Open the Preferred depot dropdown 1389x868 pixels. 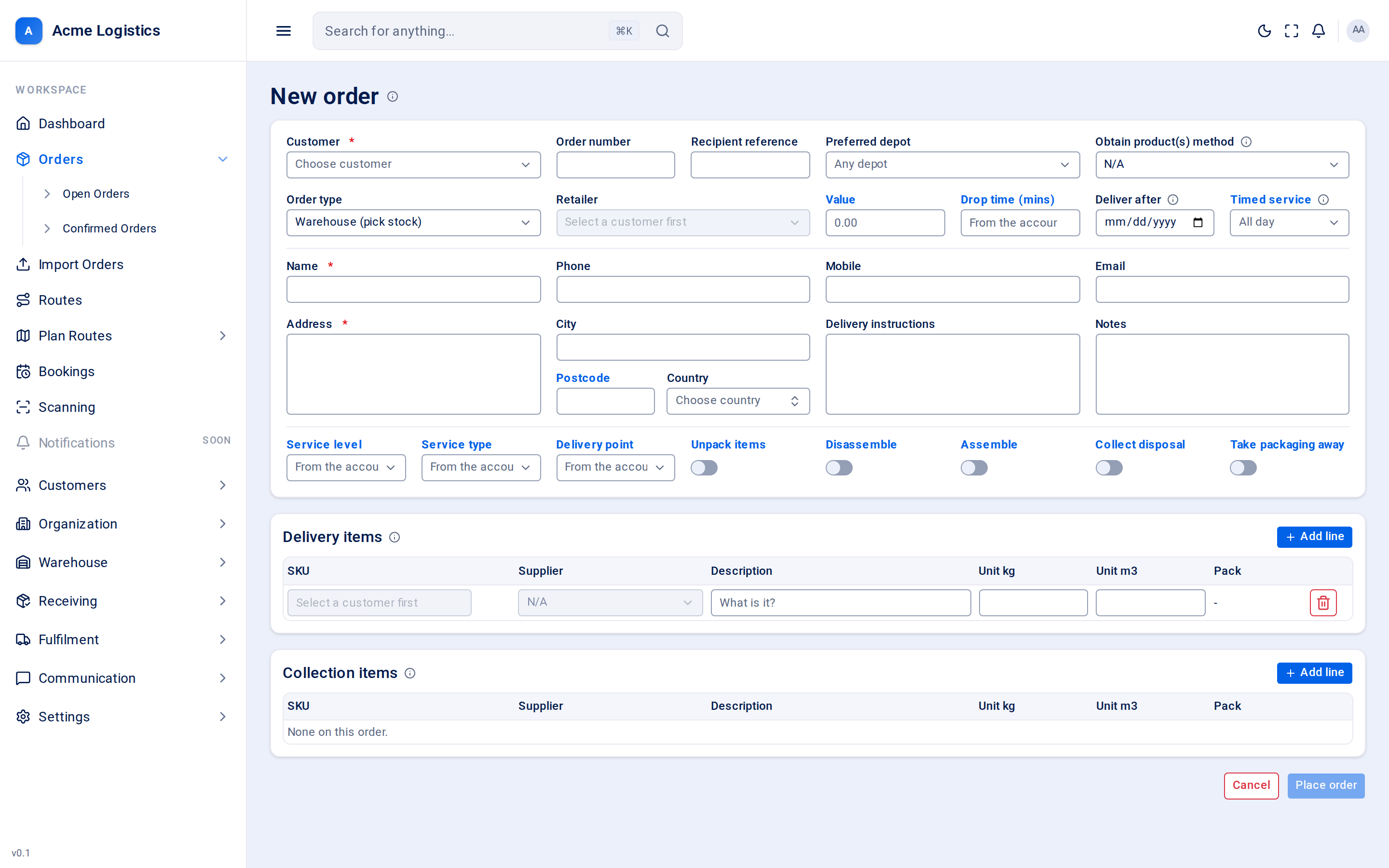(952, 165)
